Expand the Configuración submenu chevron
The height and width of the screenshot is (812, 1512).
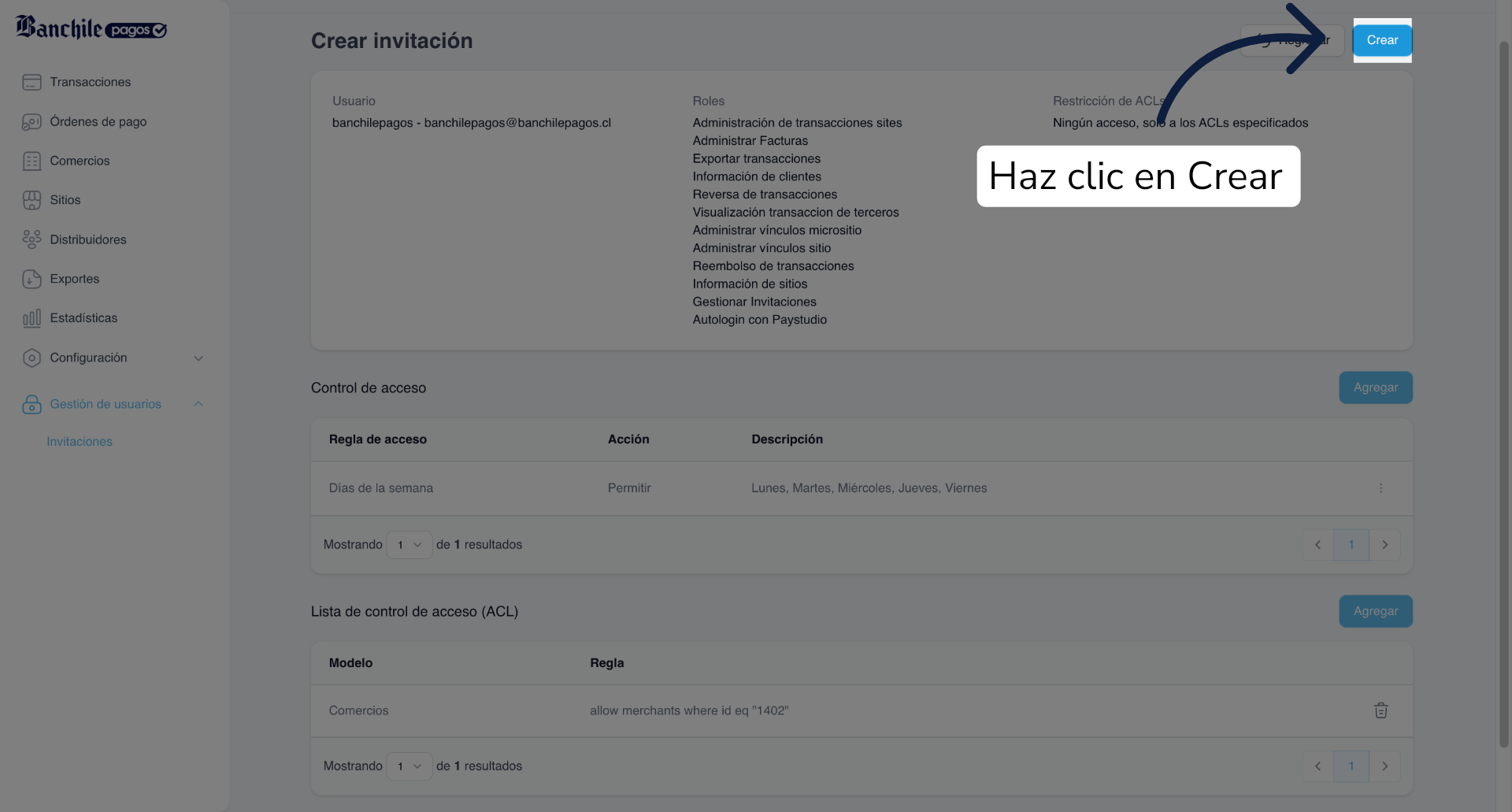(198, 358)
